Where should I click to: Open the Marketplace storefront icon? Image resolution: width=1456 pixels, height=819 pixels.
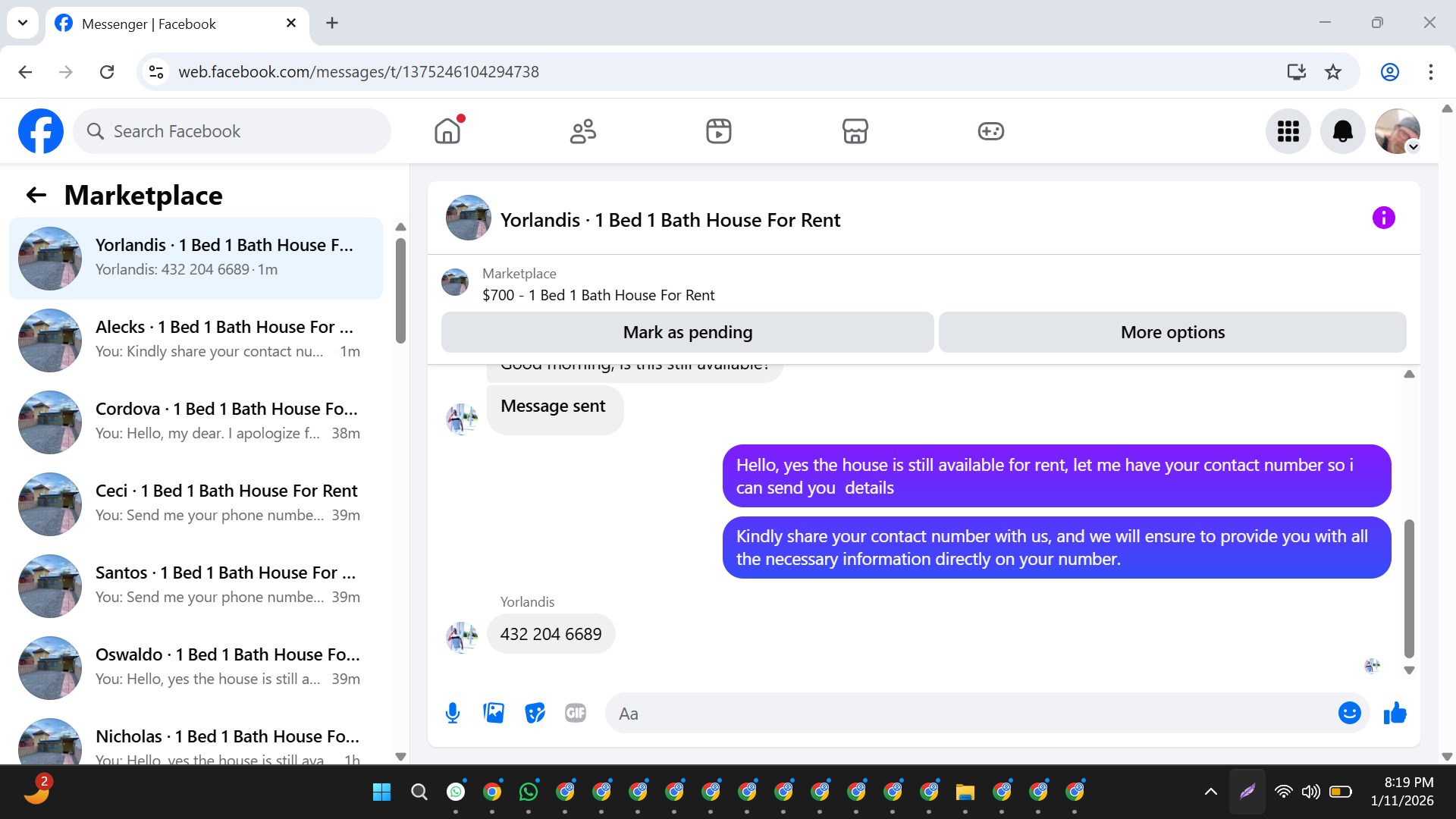(855, 131)
